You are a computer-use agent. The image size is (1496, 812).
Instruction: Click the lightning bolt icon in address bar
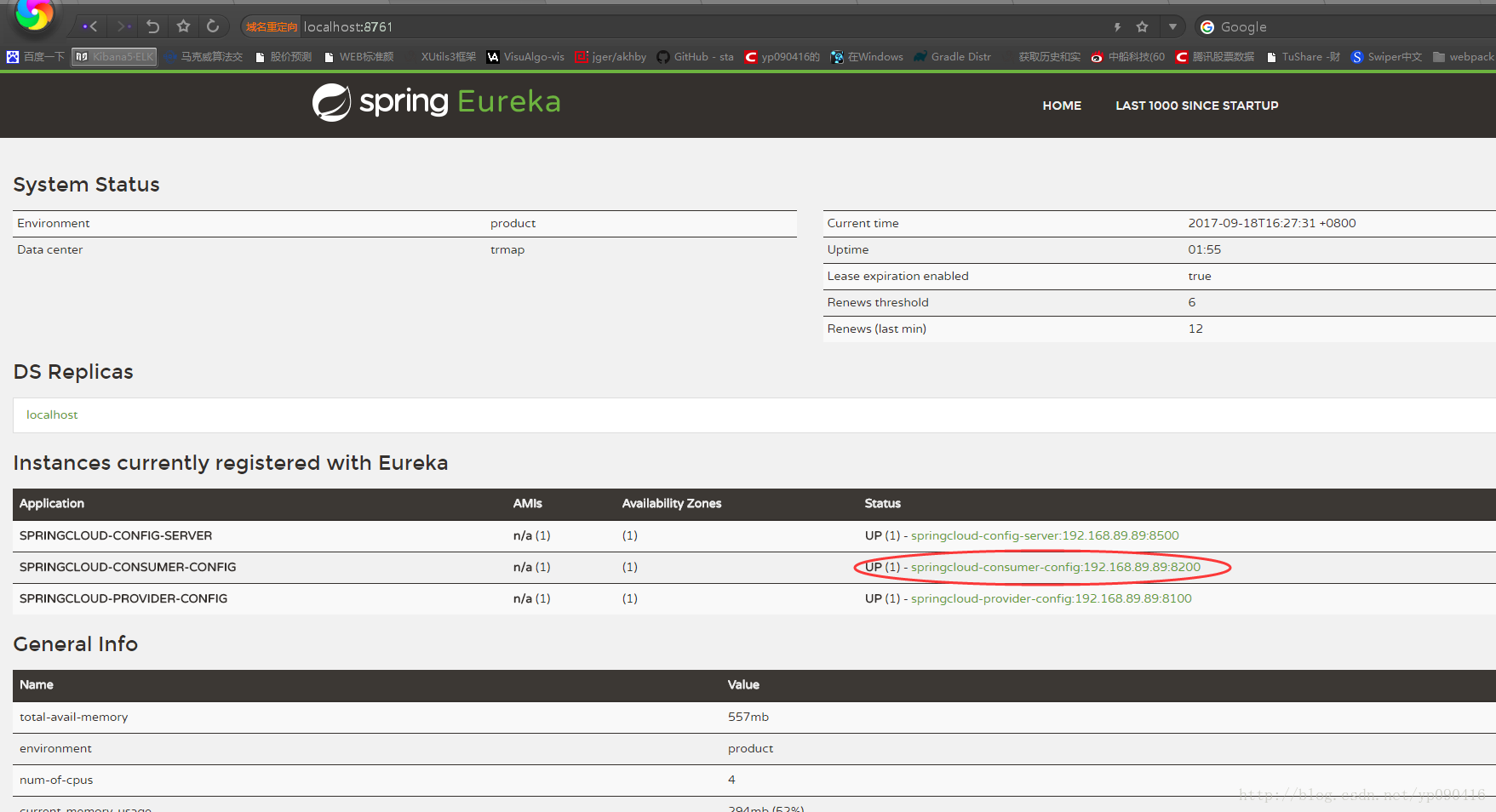1117,27
